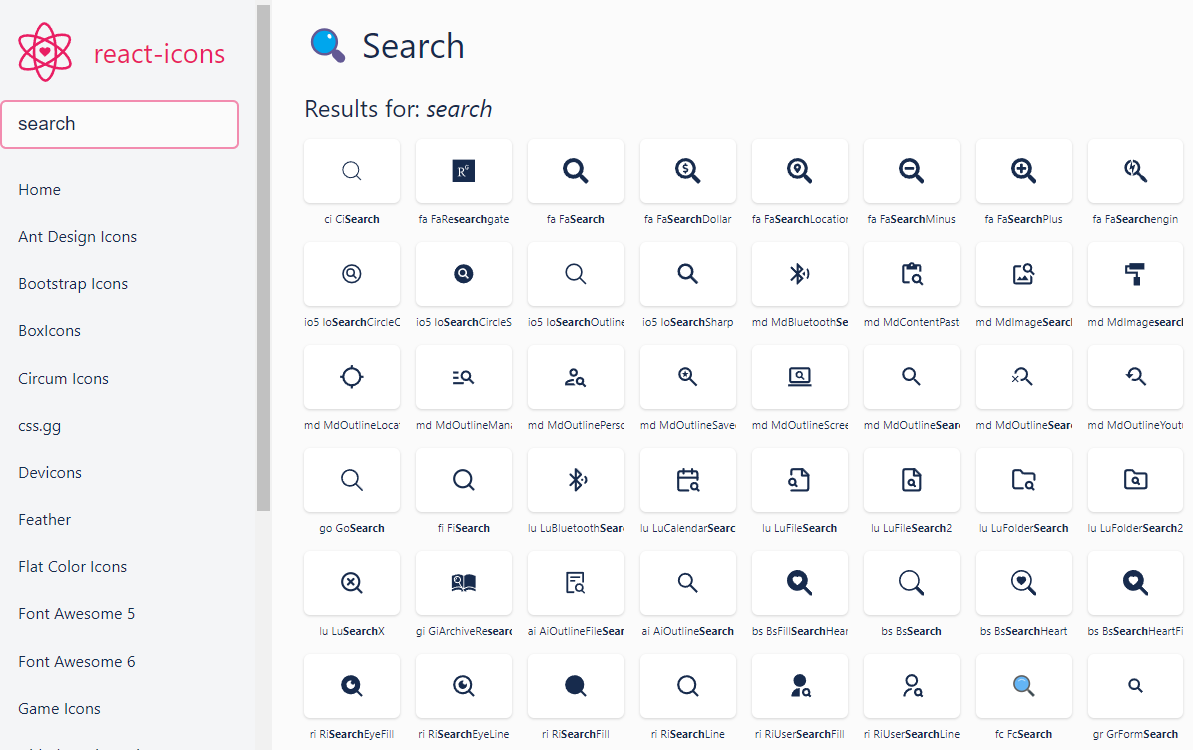The image size is (1193, 750).
Task: Select the FaSearchDollar icon
Action: point(687,170)
